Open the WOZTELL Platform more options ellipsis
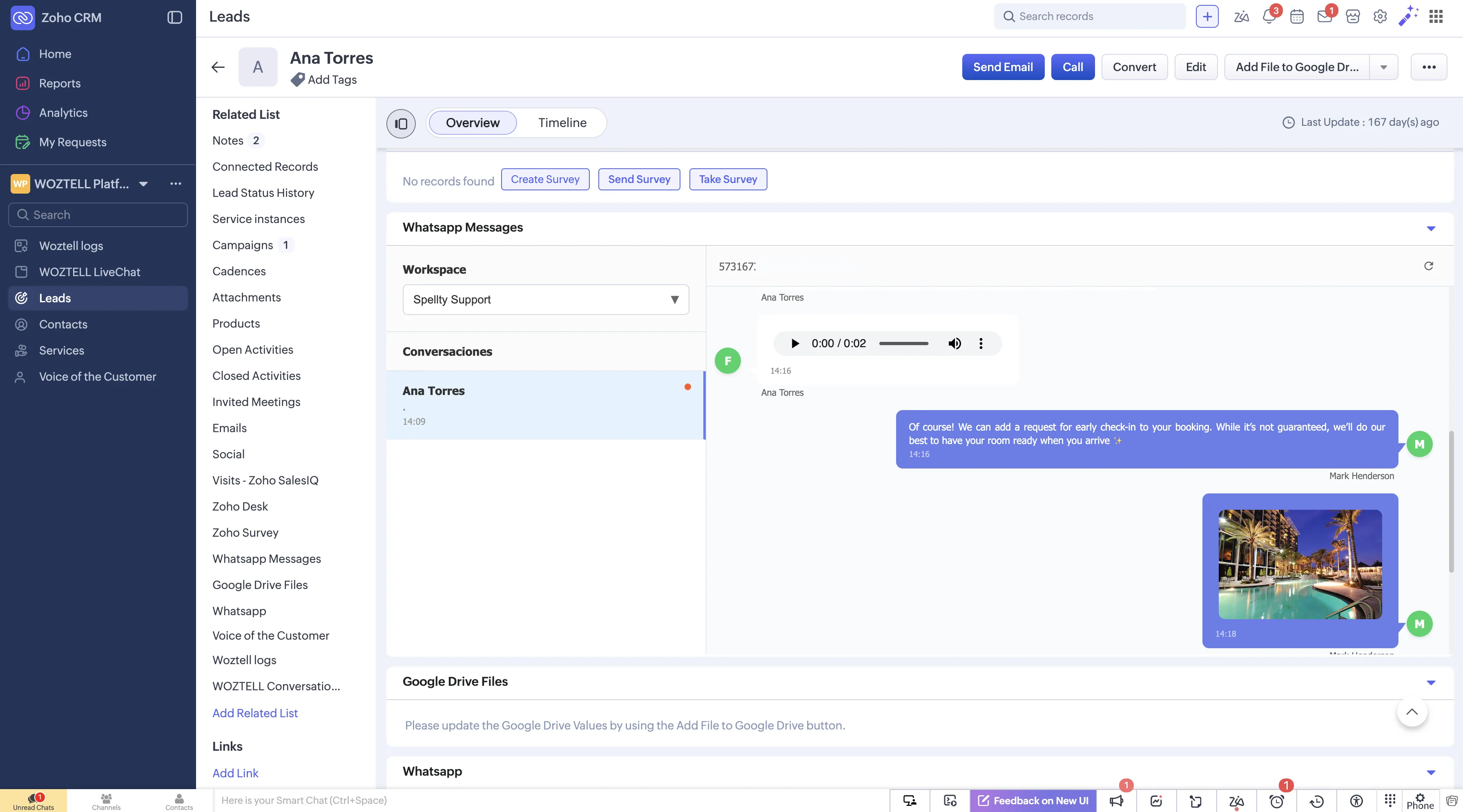 (x=176, y=183)
